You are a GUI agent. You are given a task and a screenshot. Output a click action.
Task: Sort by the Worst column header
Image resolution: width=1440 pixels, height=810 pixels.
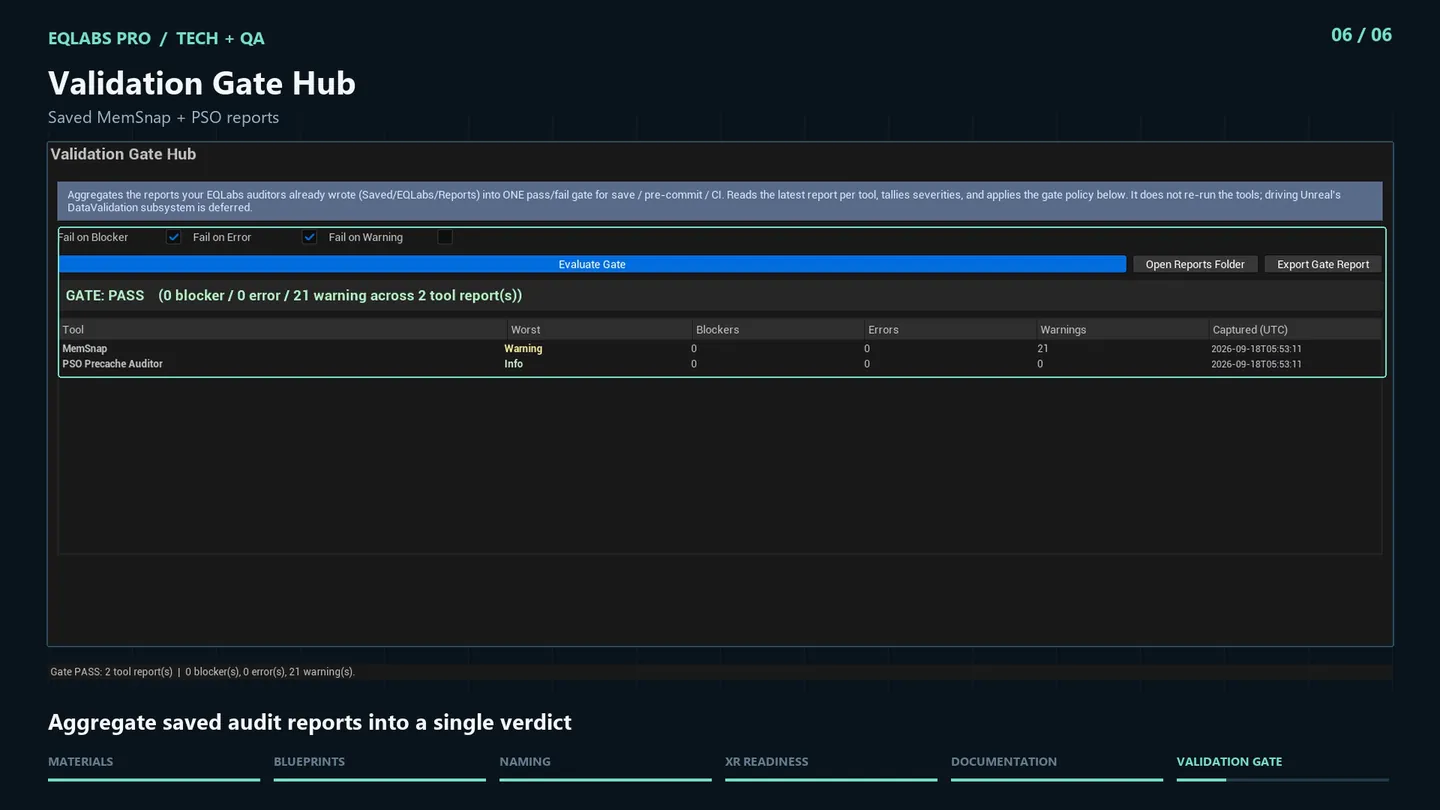coord(599,329)
